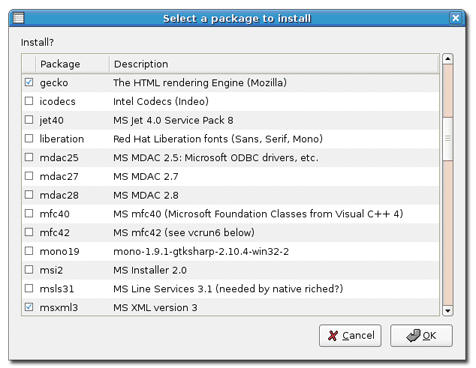
Task: Click the scrollbar down arrow
Action: point(448,311)
